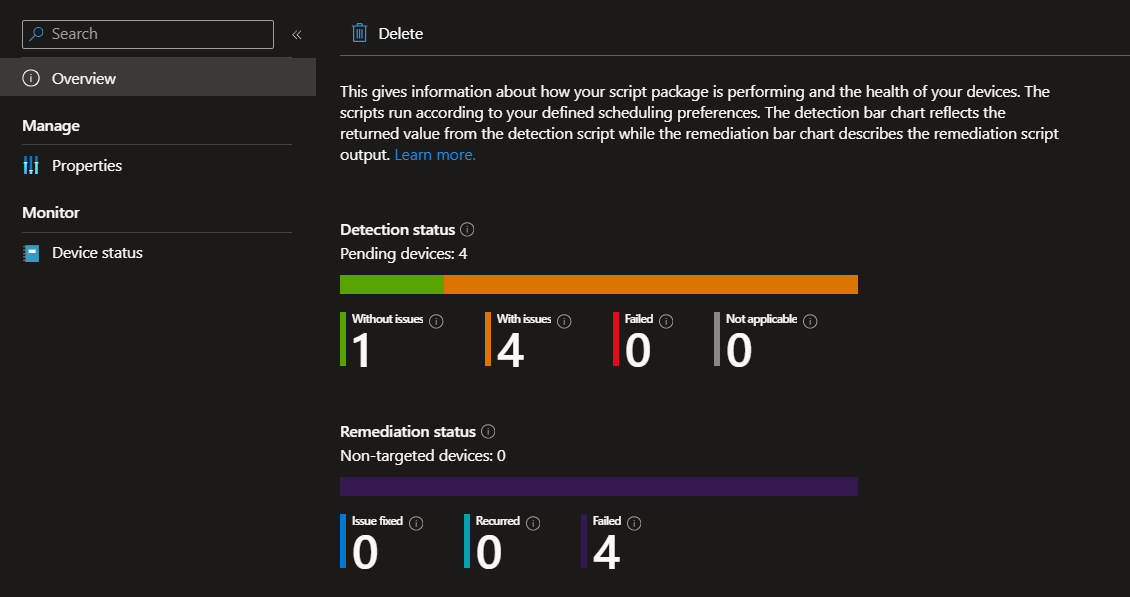Click the green detection bar segment

tap(391, 284)
